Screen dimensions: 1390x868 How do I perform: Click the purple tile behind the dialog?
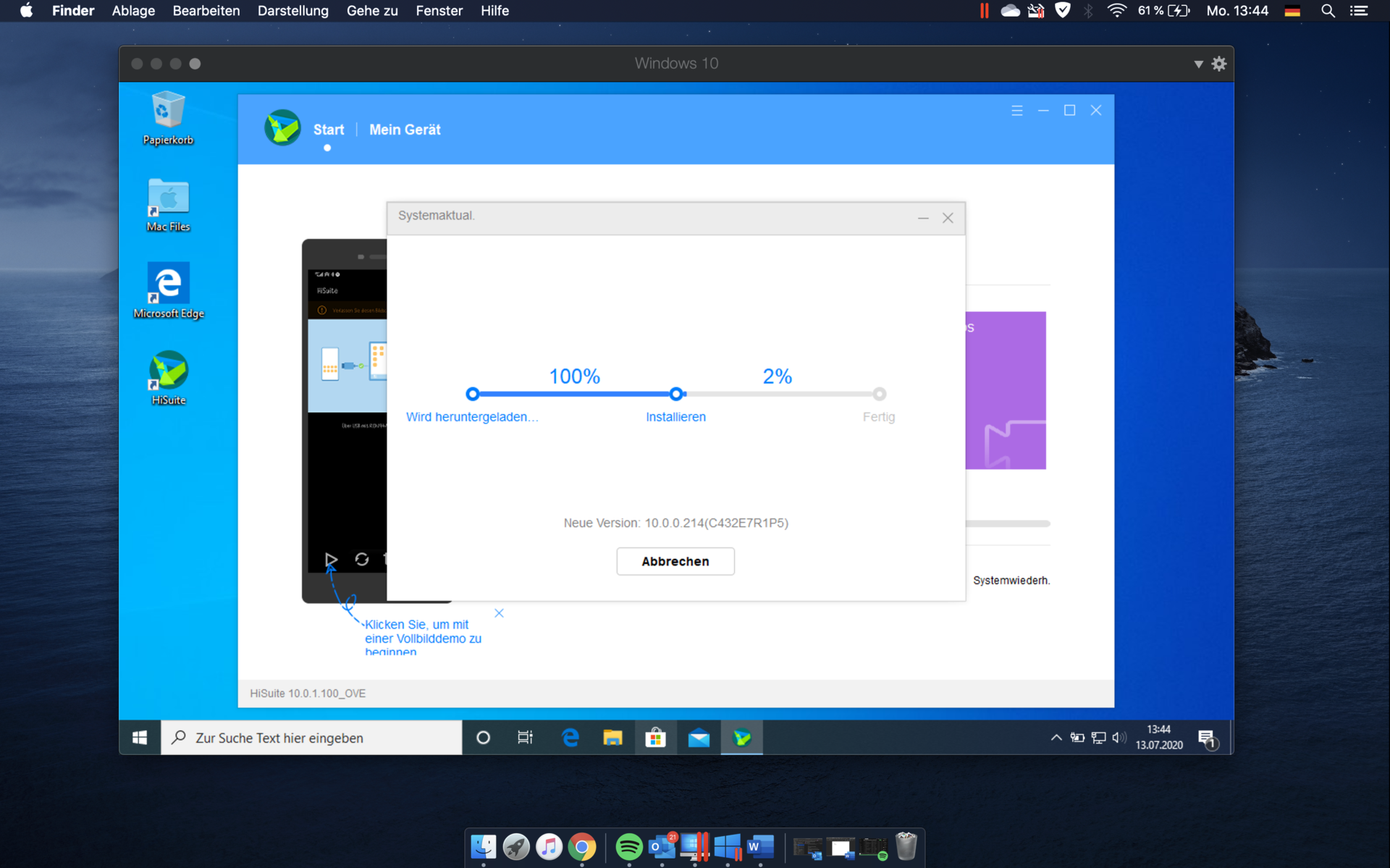click(x=1006, y=390)
